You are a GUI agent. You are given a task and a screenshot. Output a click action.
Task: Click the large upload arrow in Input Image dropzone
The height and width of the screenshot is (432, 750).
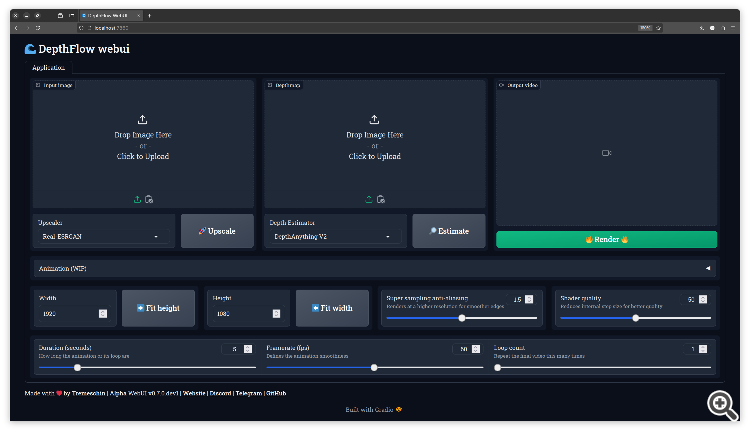pyautogui.click(x=143, y=120)
